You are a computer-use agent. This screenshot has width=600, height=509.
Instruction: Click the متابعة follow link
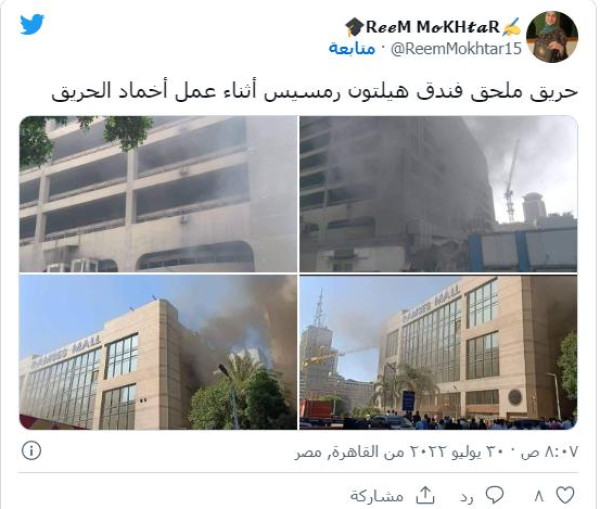tap(352, 49)
